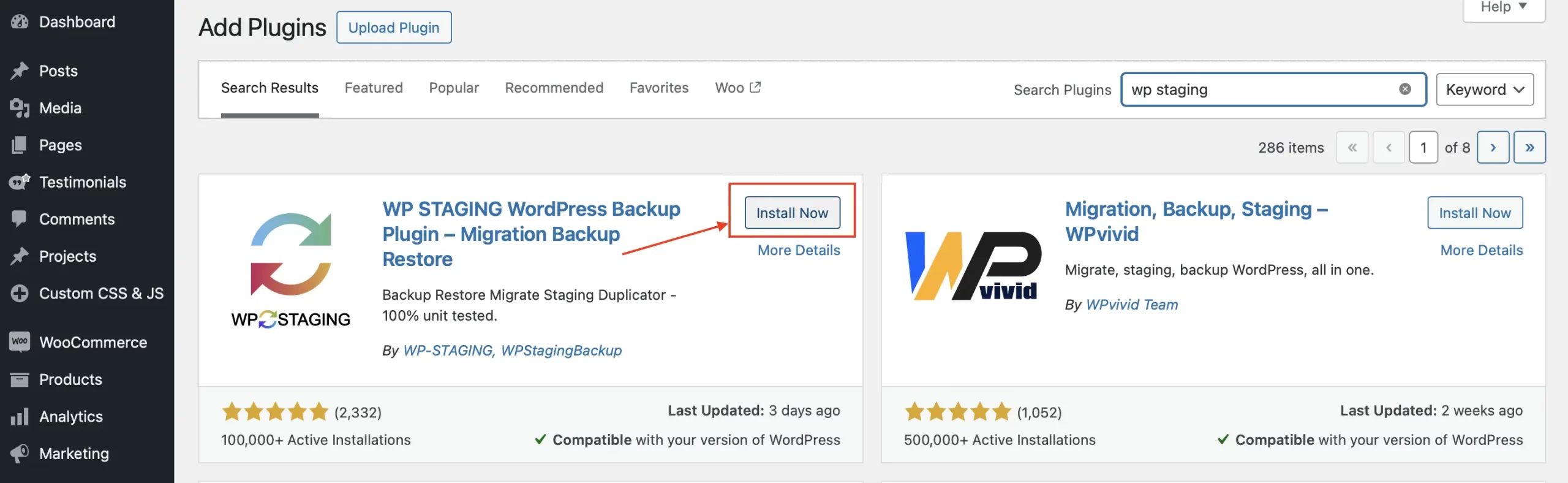Click the Upload Plugin button
Image resolution: width=1568 pixels, height=483 pixels.
point(394,27)
